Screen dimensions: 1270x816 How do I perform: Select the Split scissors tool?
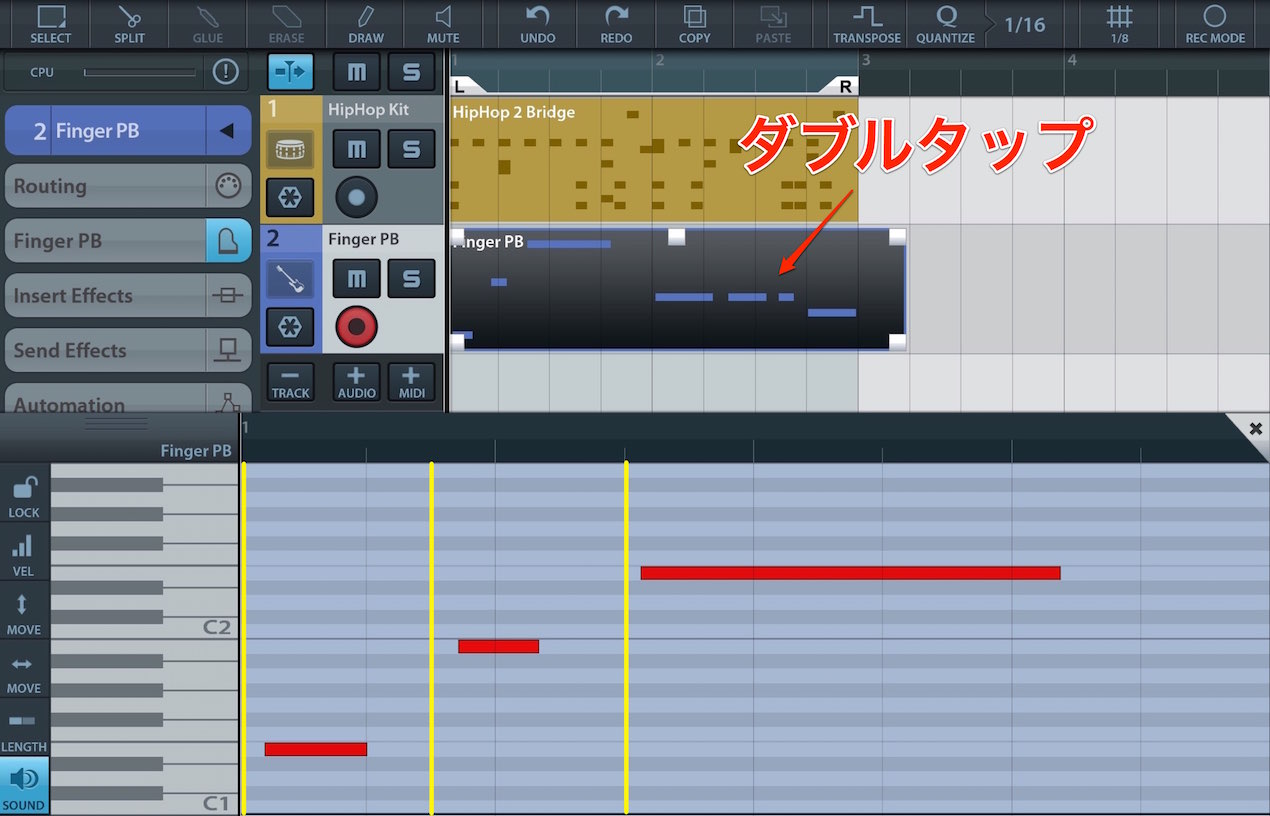click(129, 24)
